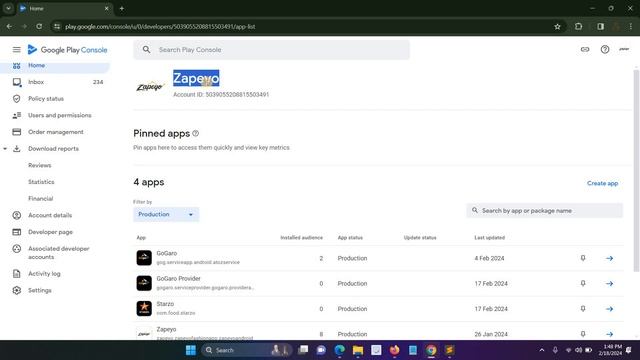Open Statistics reports
Image resolution: width=640 pixels, height=360 pixels.
[41, 182]
